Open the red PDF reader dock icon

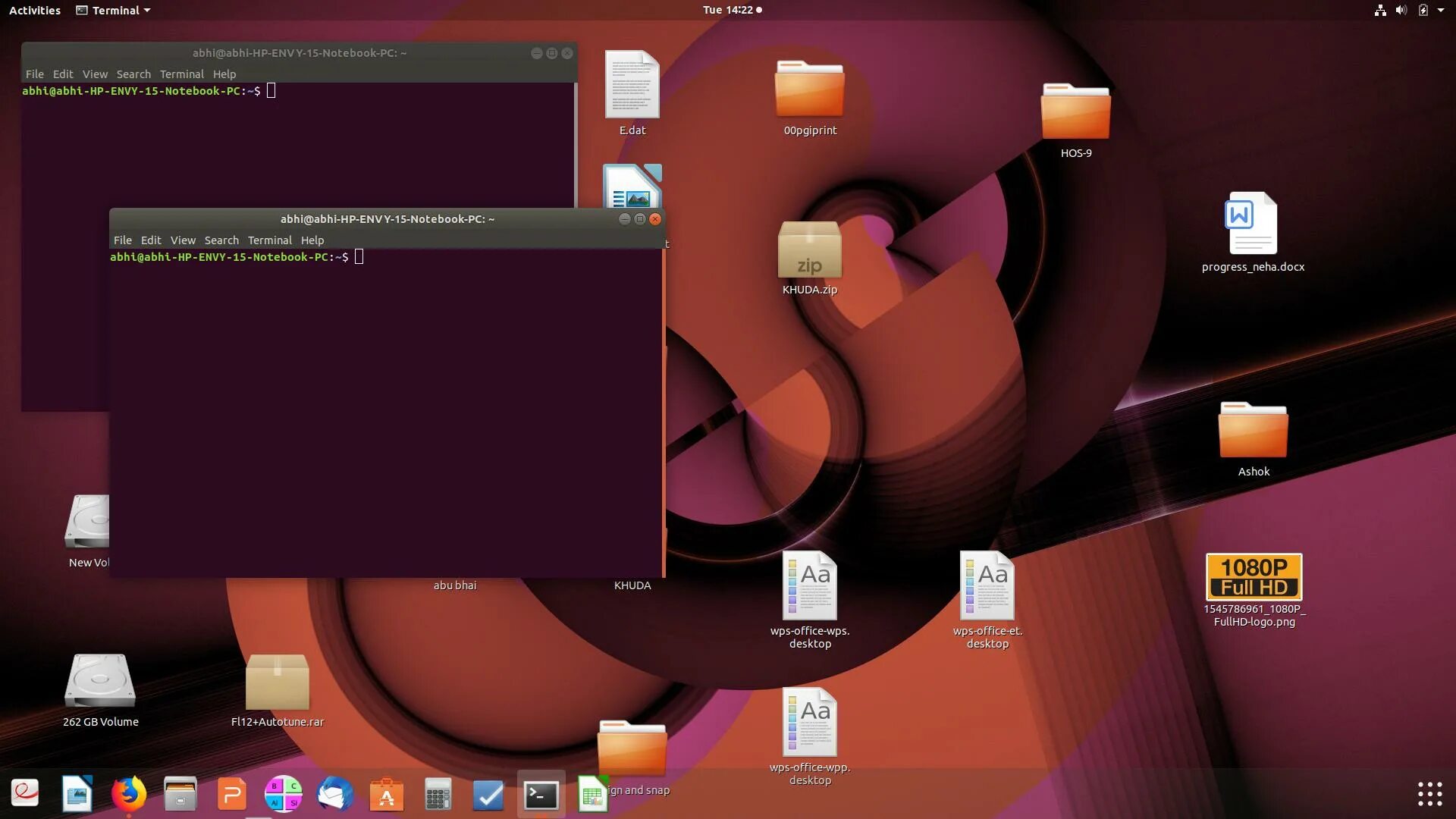pos(25,793)
